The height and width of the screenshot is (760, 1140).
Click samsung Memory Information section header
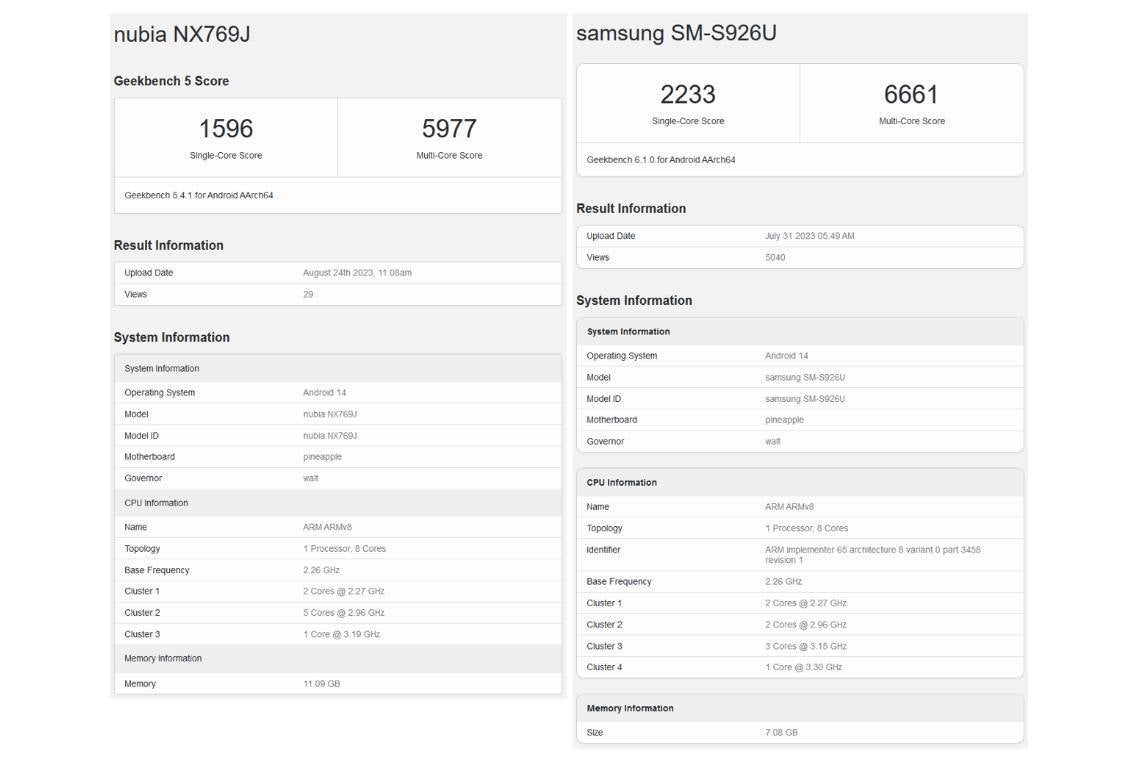(x=800, y=708)
